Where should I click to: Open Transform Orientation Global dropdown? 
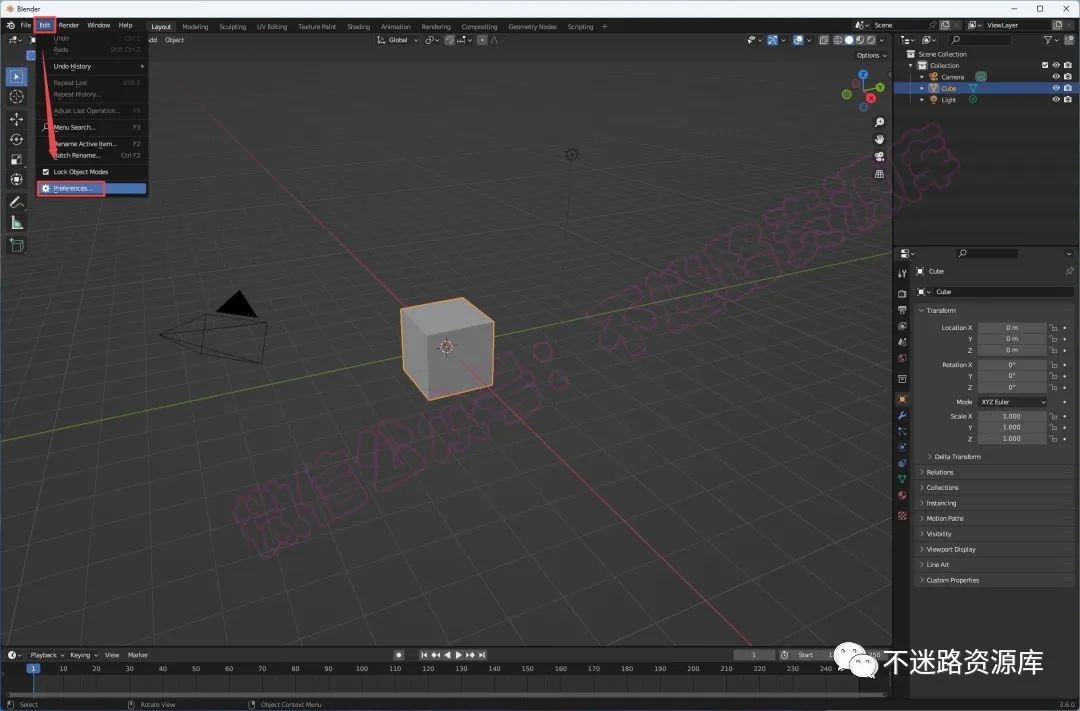(x=397, y=40)
